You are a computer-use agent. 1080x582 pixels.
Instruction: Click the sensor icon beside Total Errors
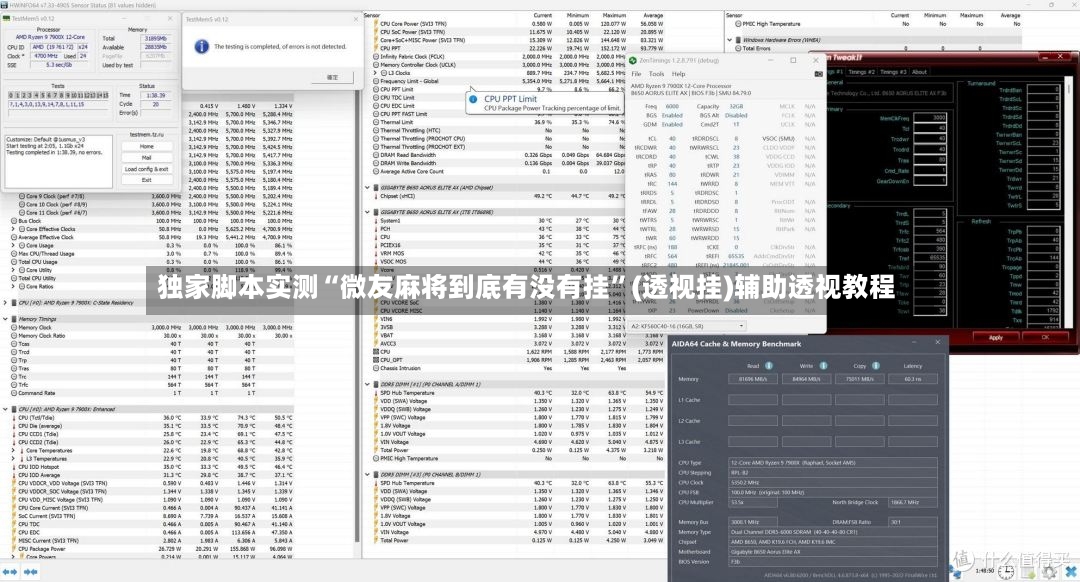pos(738,48)
